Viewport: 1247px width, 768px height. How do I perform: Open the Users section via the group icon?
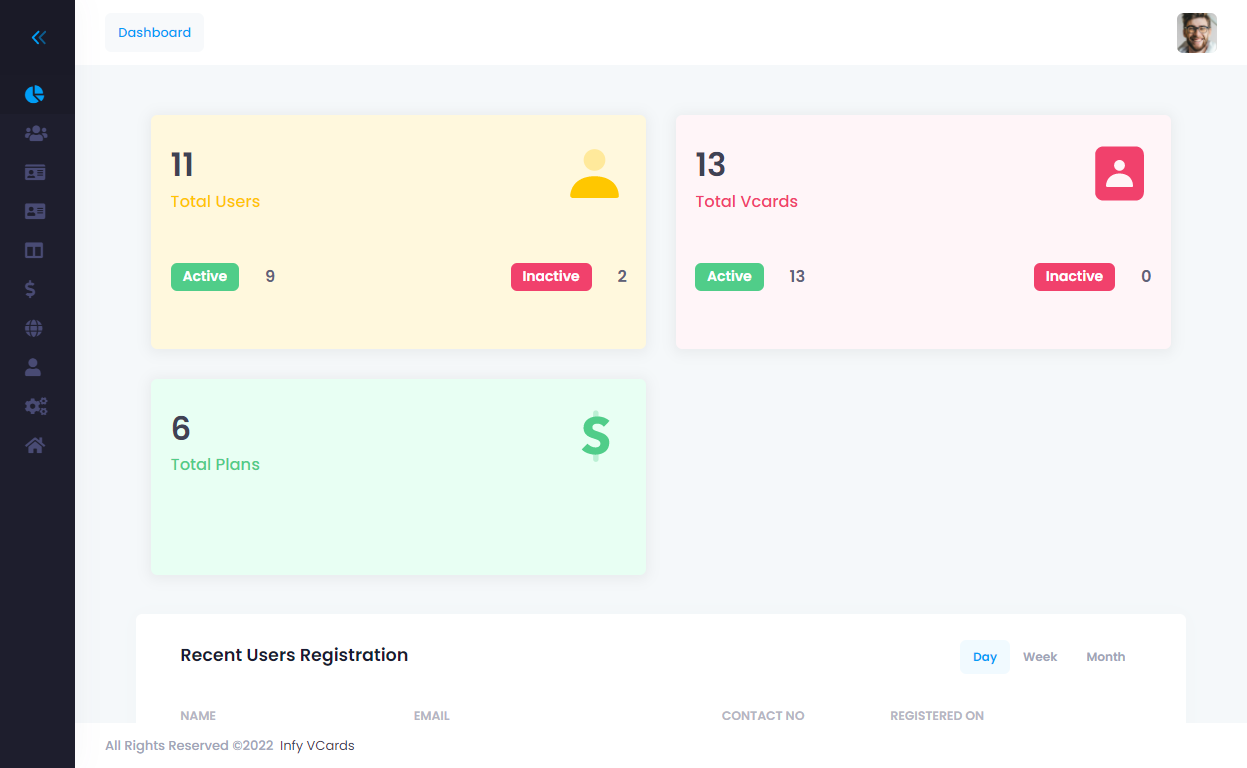point(34,133)
